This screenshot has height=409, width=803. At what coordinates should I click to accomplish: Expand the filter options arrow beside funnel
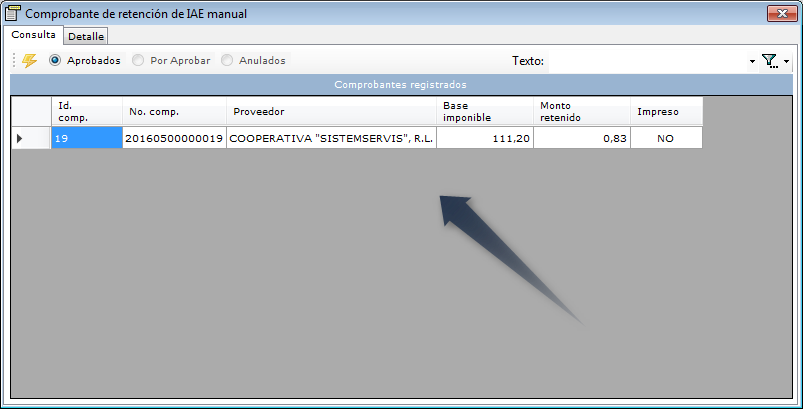point(786,61)
